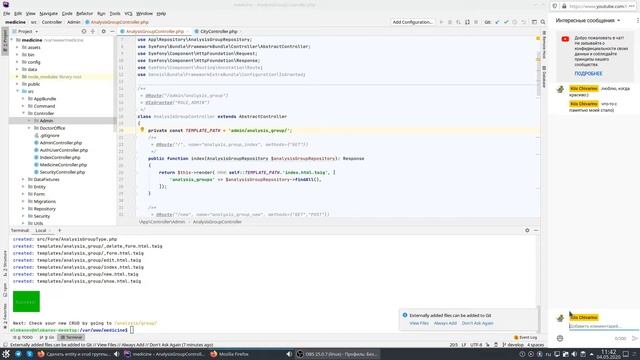Open Terminal panel gear settings
The image size is (640, 360).
(x=527, y=230)
